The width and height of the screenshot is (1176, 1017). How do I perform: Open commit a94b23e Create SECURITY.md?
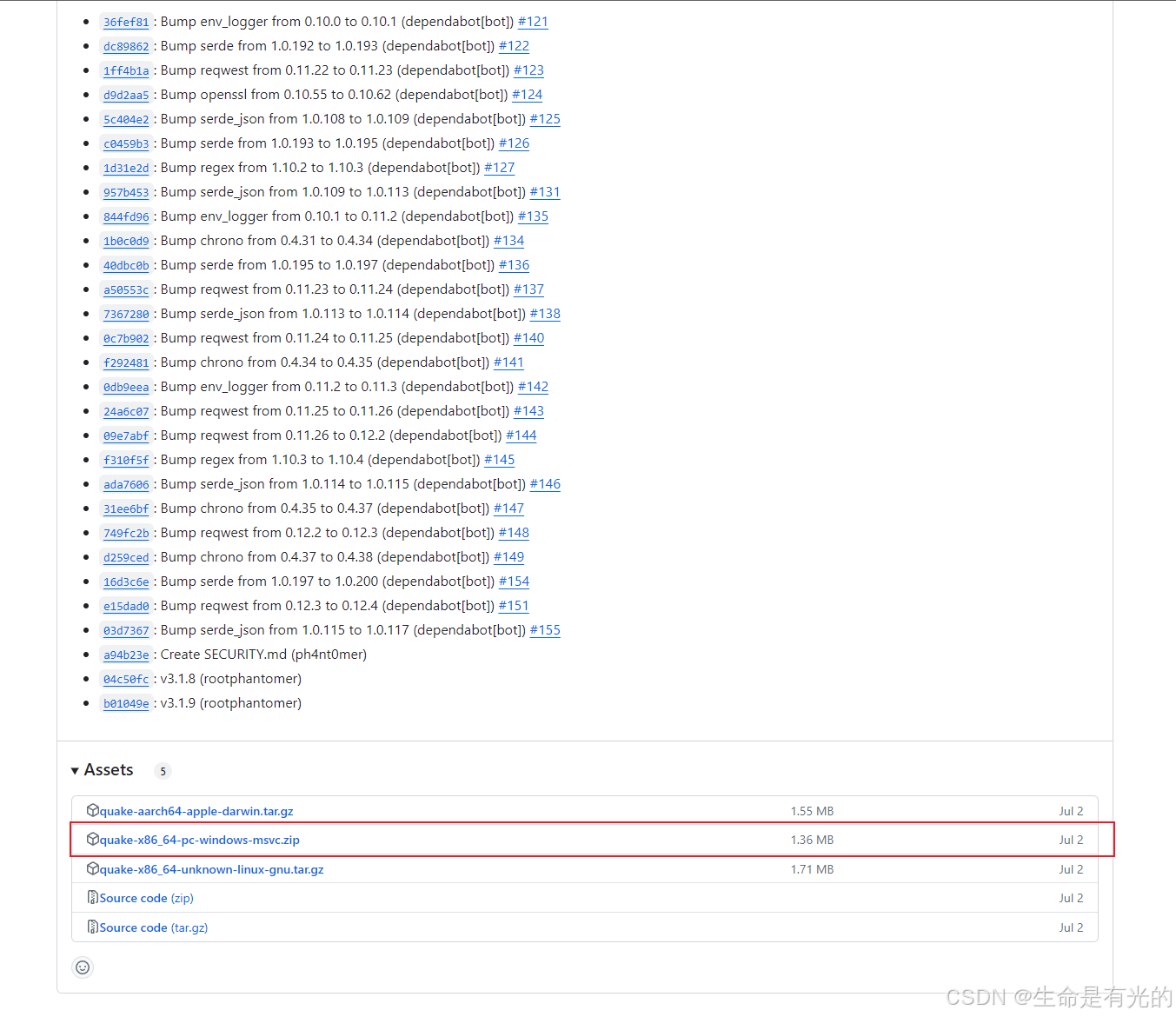pos(126,655)
